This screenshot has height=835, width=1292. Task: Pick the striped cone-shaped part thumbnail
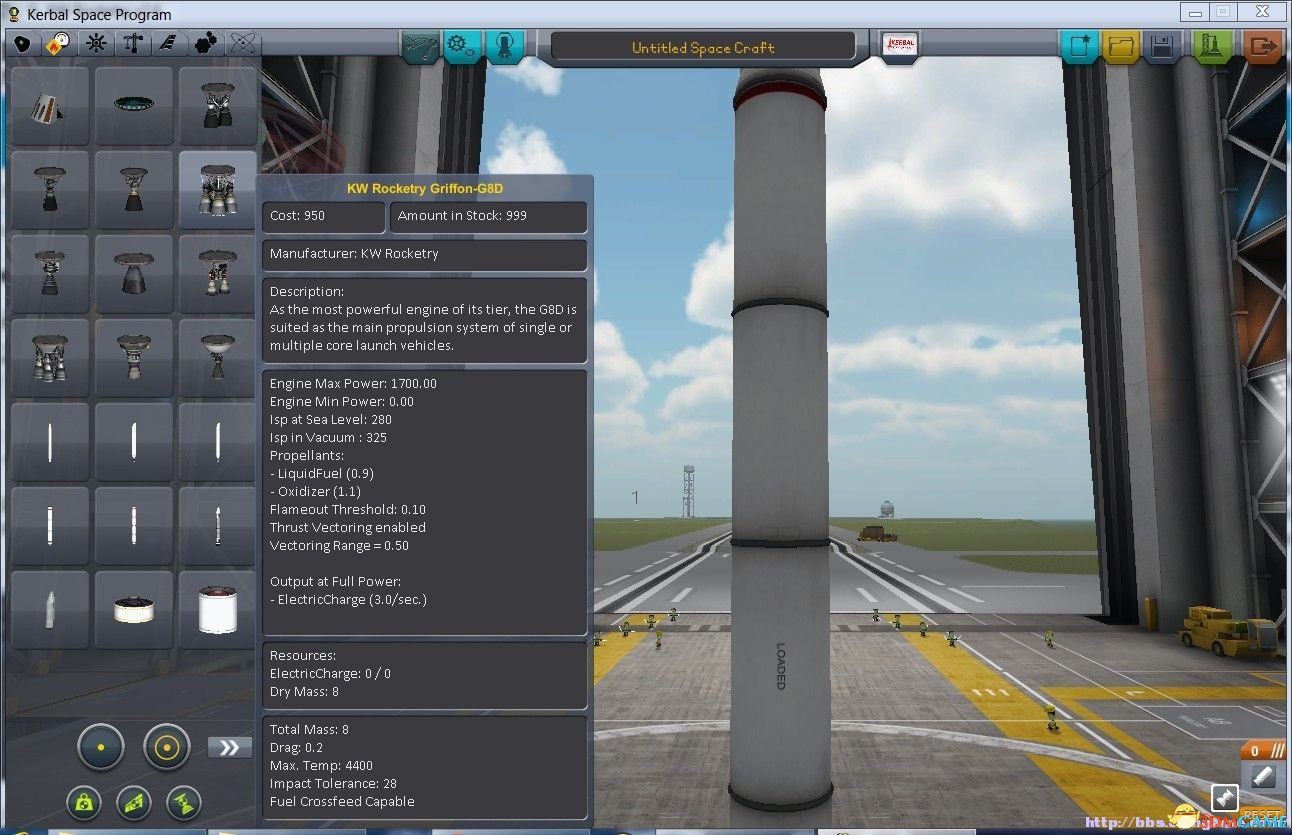49,106
